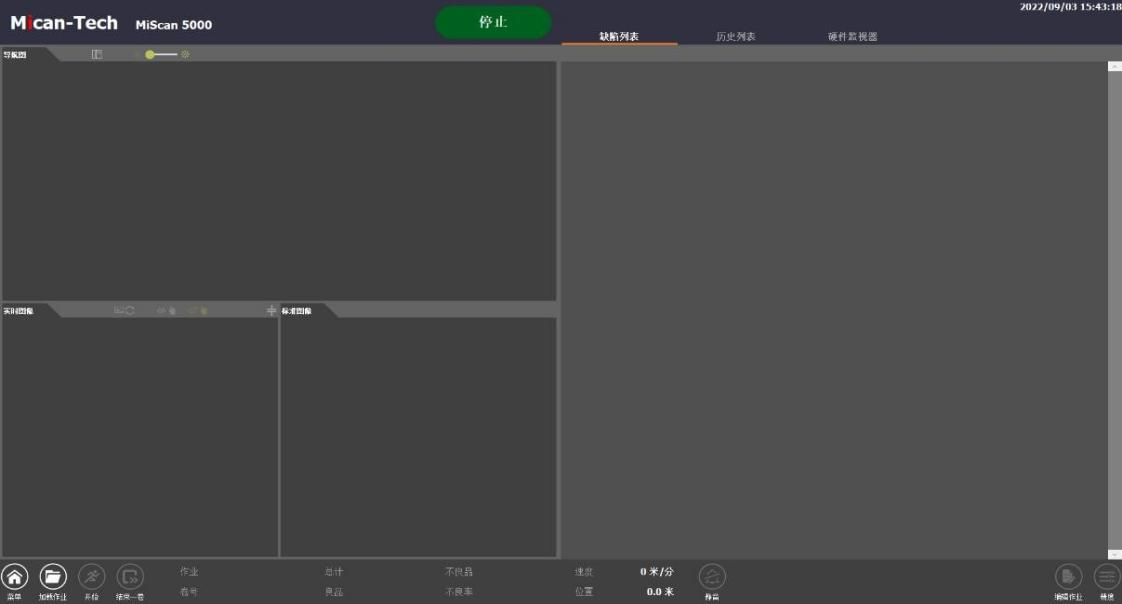Click the start (开始) runner icon
This screenshot has height=604, width=1122.
click(91, 576)
